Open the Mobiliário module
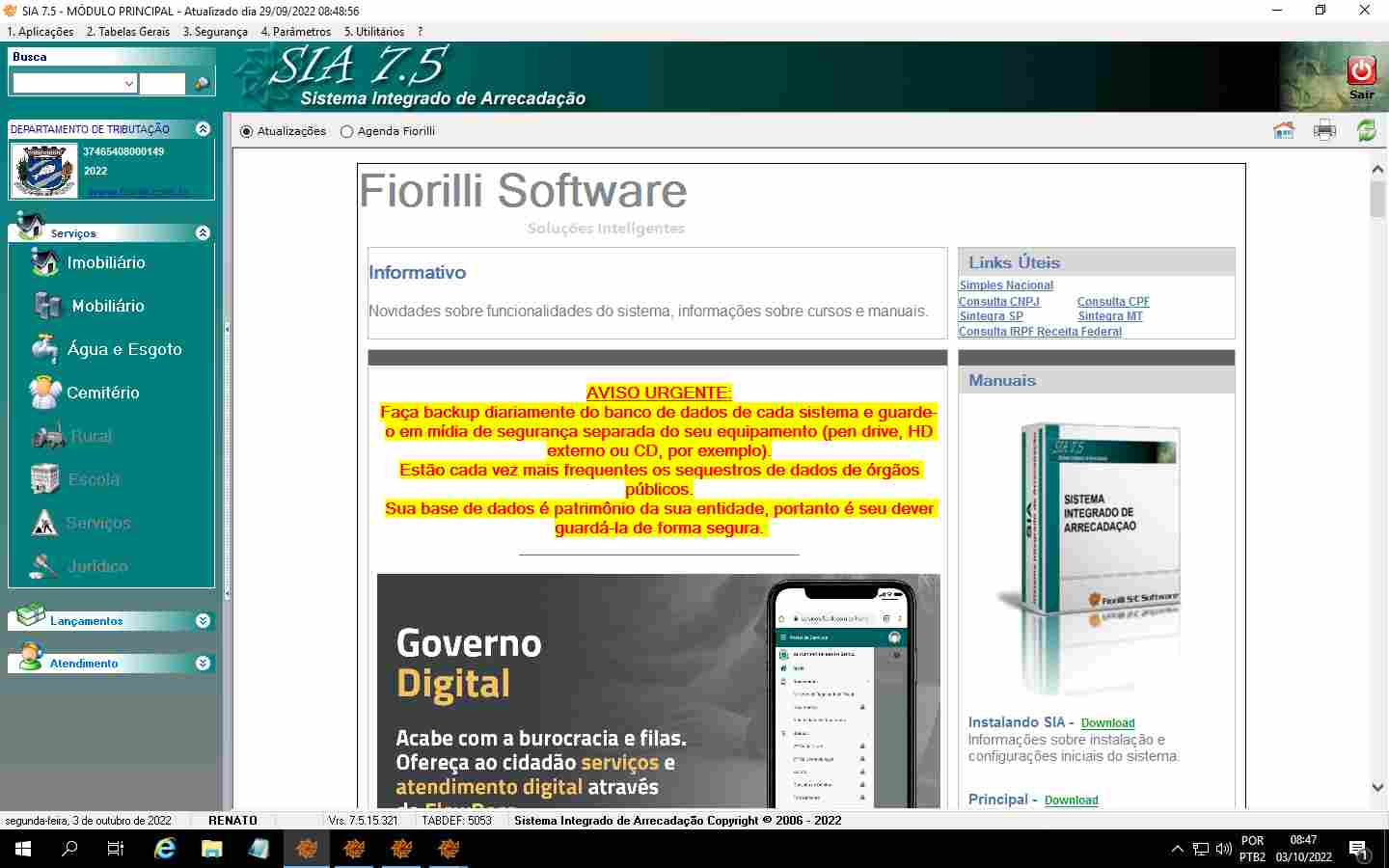Image resolution: width=1389 pixels, height=868 pixels. point(107,306)
